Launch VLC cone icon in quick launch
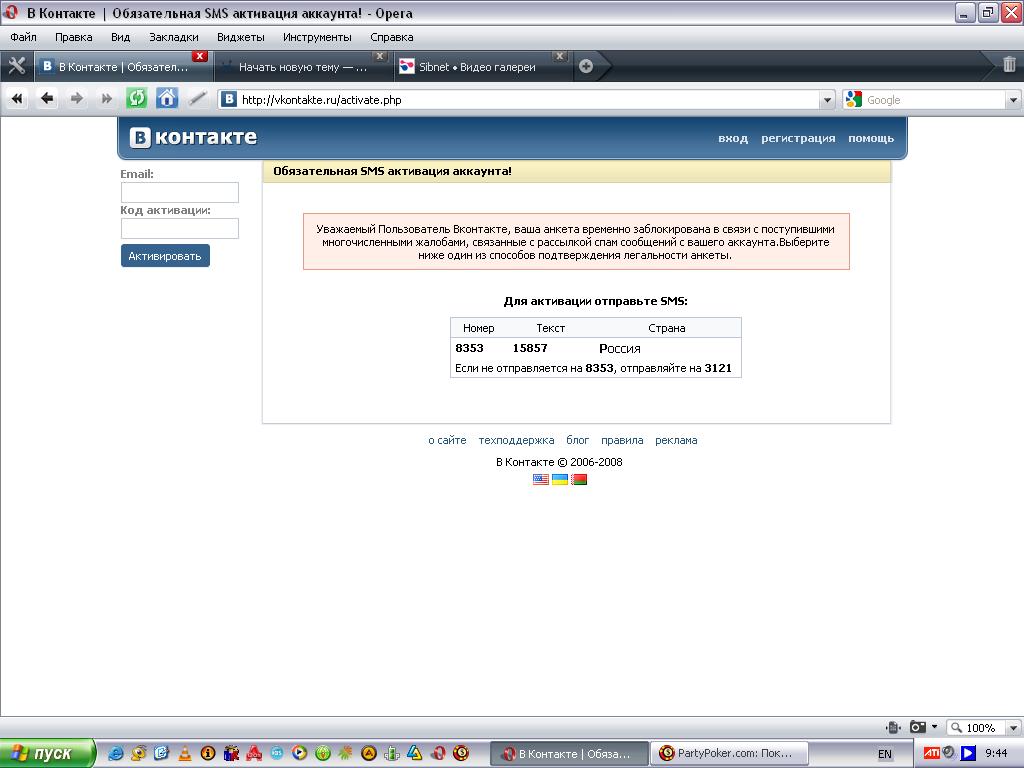The height and width of the screenshot is (768, 1024). 185,754
